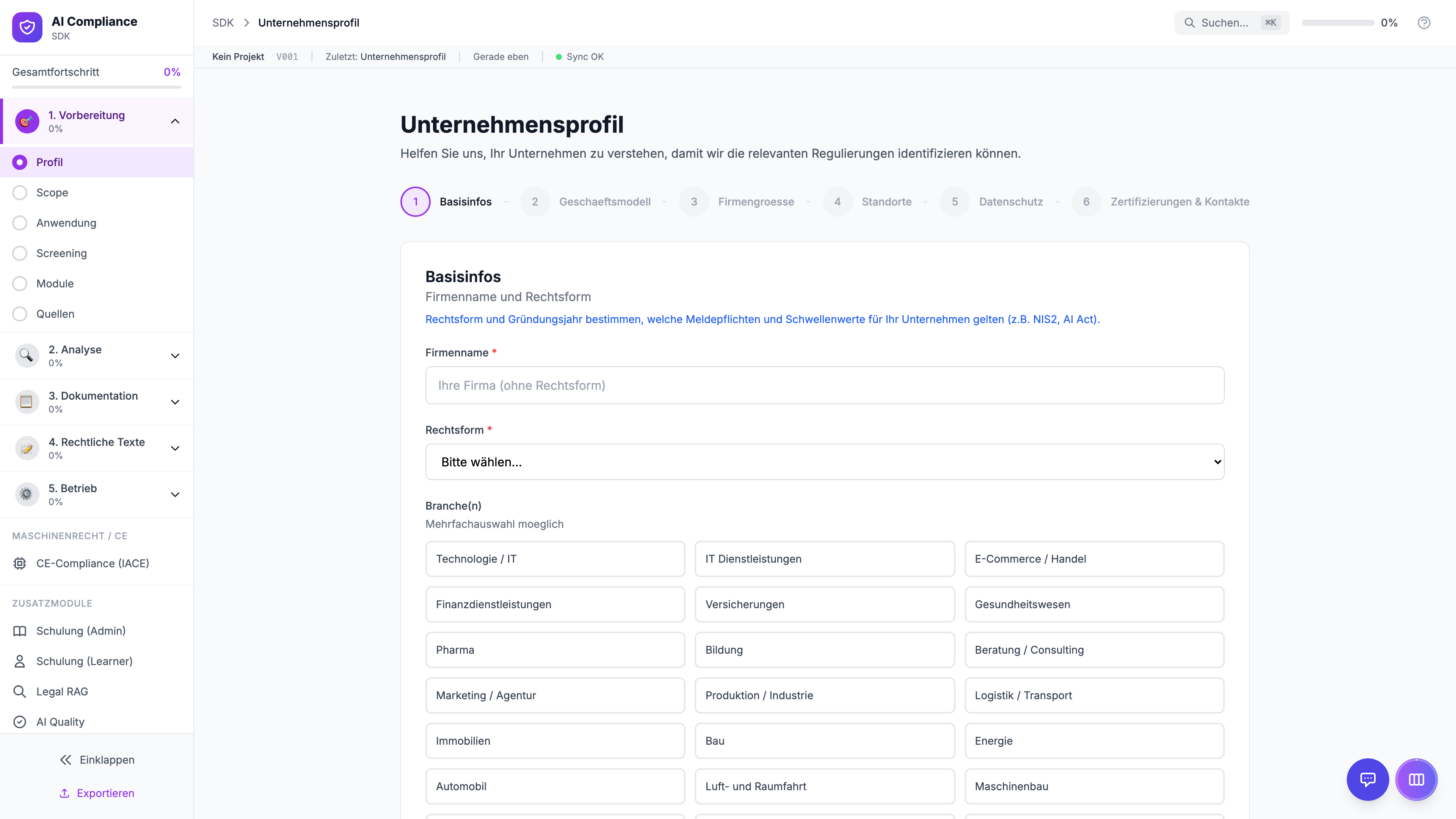Open CE-Compliance (IACE) chip icon
Screen dimensions: 1456x819
click(x=20, y=563)
